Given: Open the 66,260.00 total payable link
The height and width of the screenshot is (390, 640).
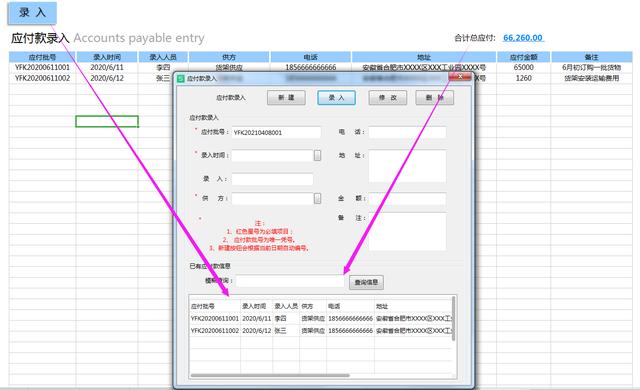Looking at the screenshot, I should coord(523,38).
